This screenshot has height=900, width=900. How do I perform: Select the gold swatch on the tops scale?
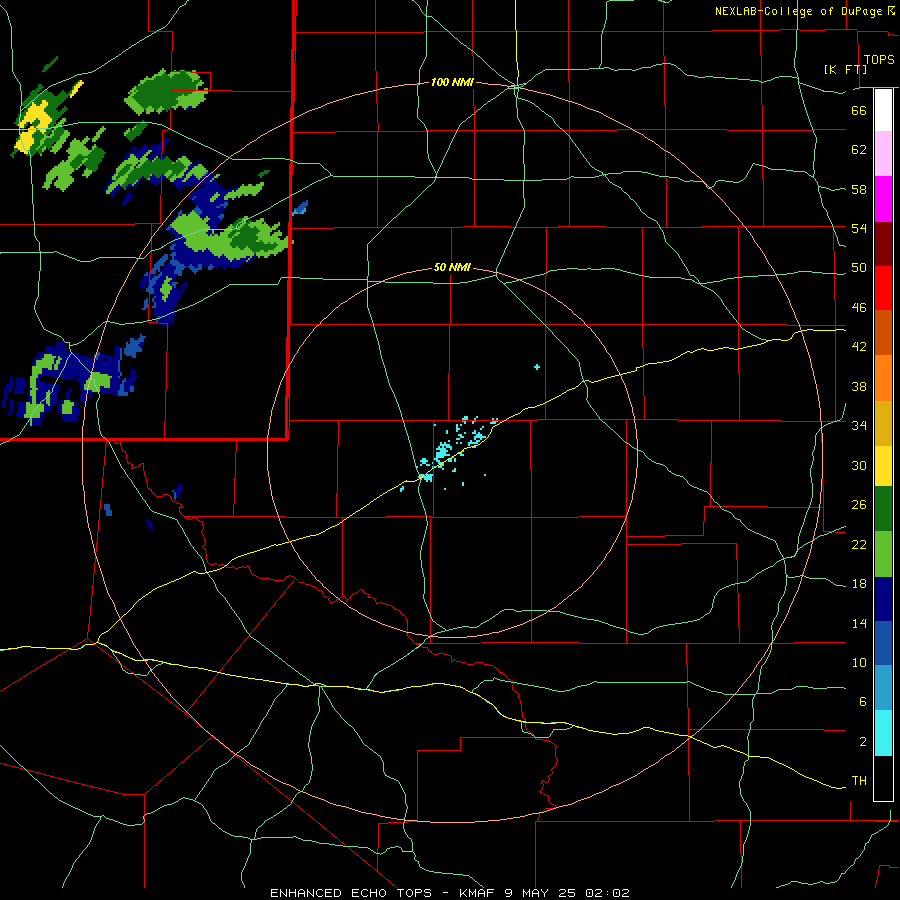pyautogui.click(x=883, y=423)
